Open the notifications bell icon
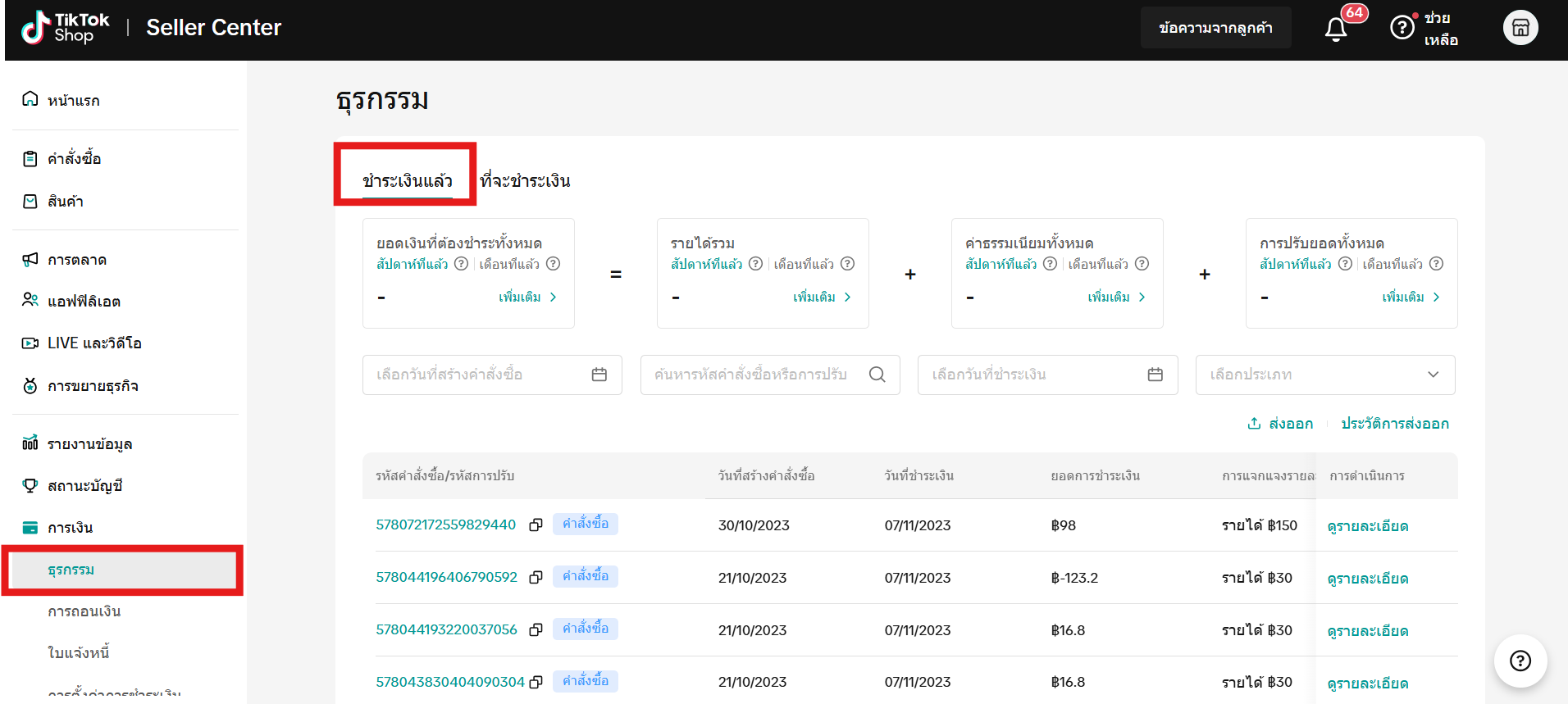Image resolution: width=1568 pixels, height=704 pixels. [1335, 29]
